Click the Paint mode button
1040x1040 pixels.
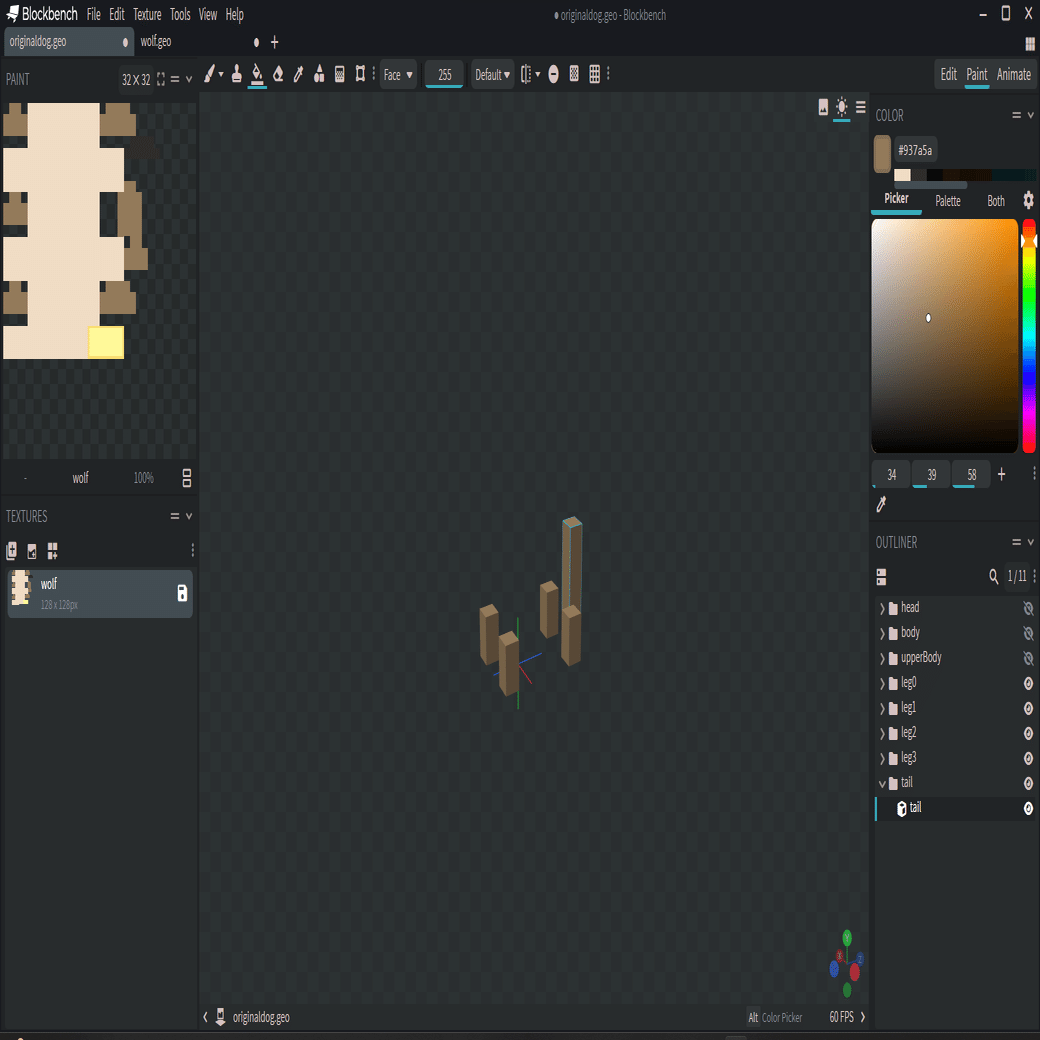point(976,74)
